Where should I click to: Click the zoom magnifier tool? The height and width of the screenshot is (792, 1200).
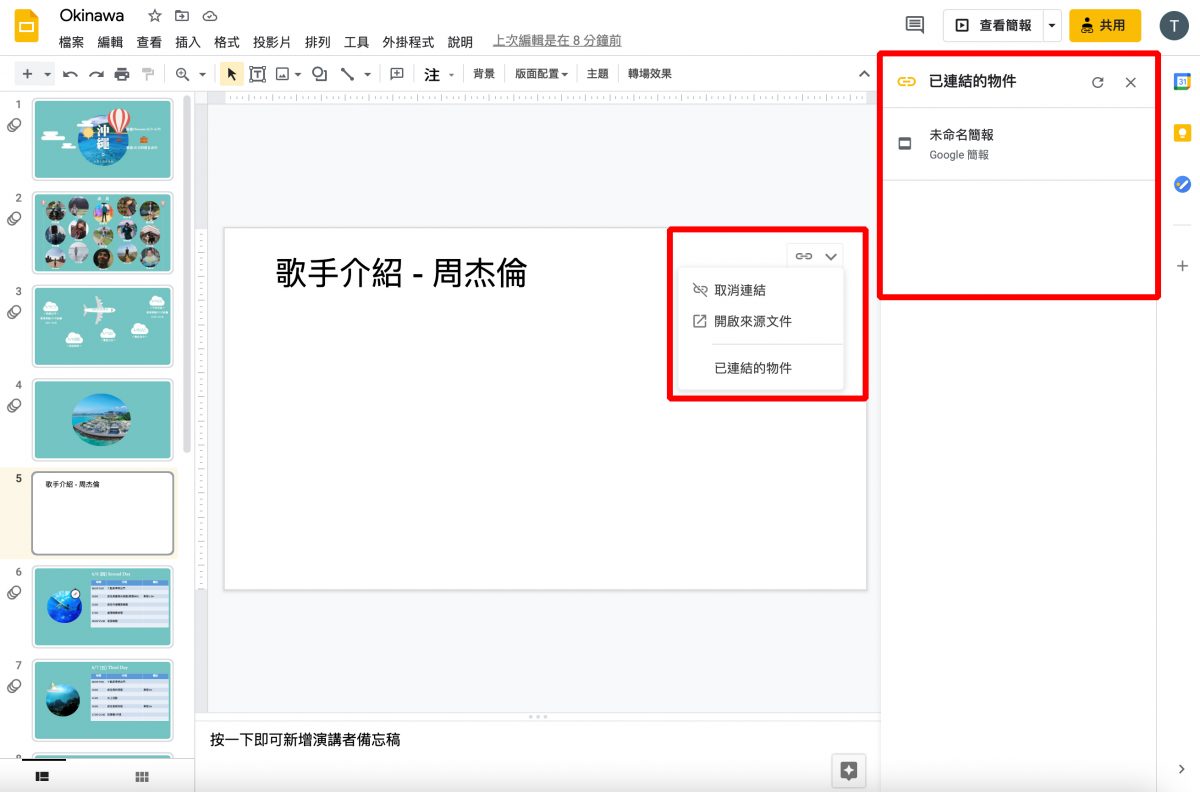pos(182,74)
